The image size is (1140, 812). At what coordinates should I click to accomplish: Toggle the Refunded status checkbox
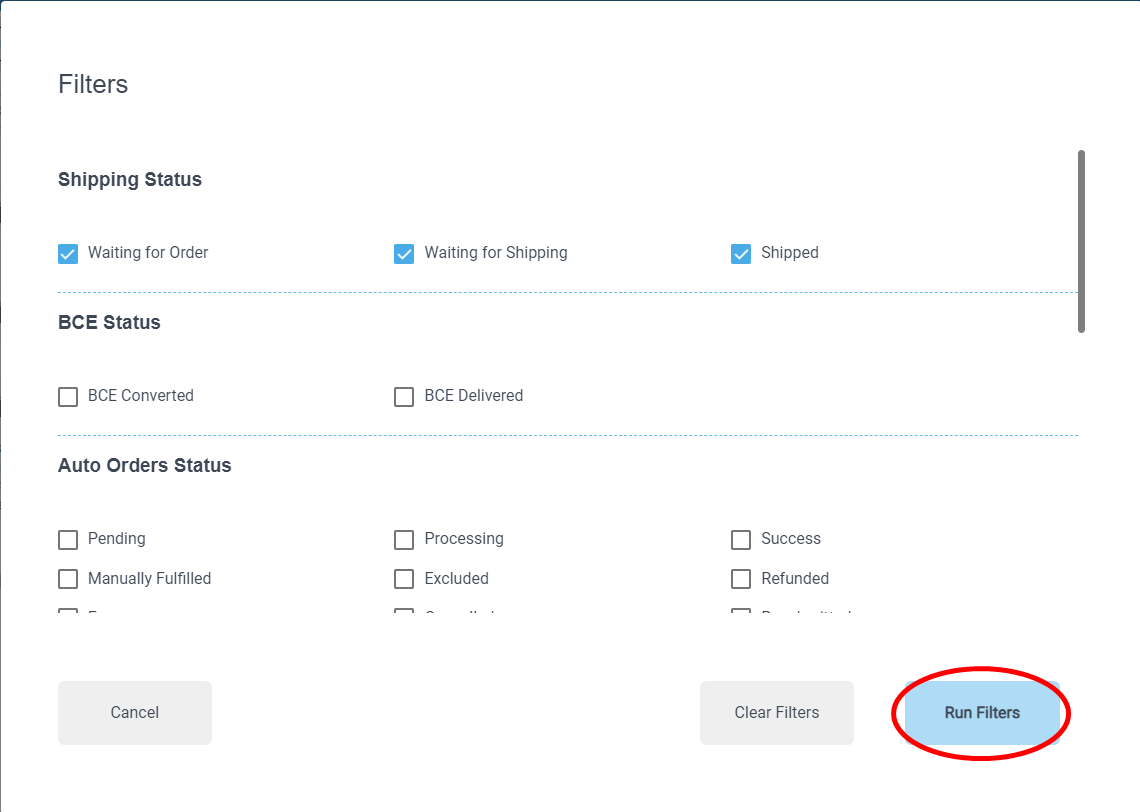tap(741, 579)
